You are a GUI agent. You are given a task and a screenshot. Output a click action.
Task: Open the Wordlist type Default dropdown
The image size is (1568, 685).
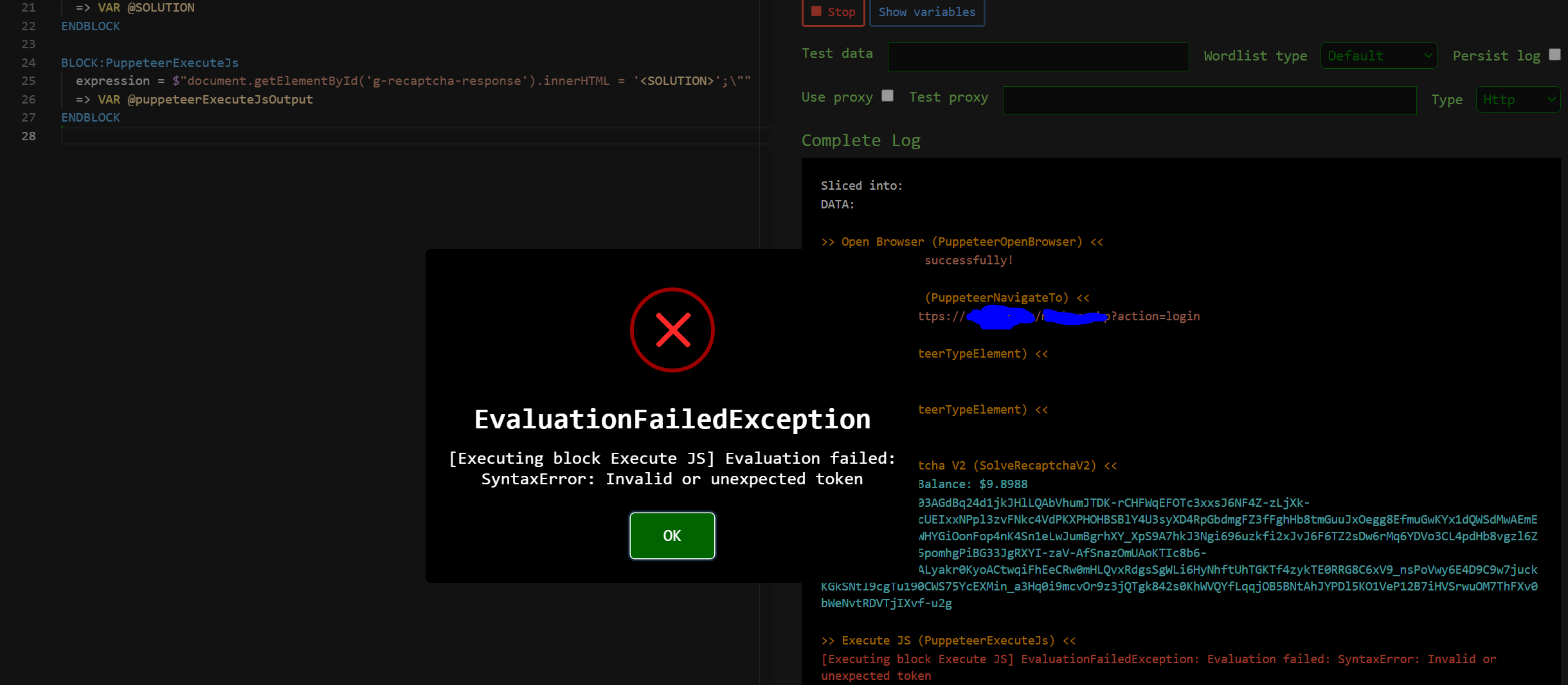pyautogui.click(x=1378, y=56)
